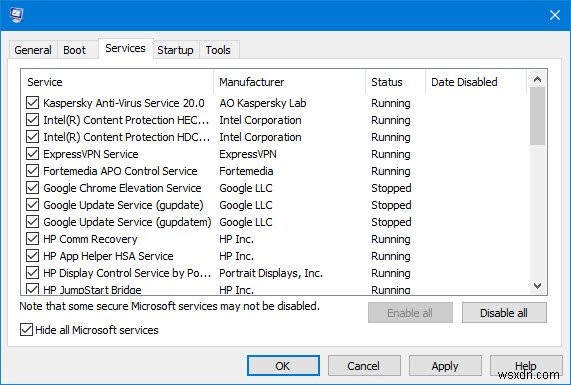Viewport: 571px width, 385px height.
Task: Click the Disable all button
Action: tap(504, 313)
